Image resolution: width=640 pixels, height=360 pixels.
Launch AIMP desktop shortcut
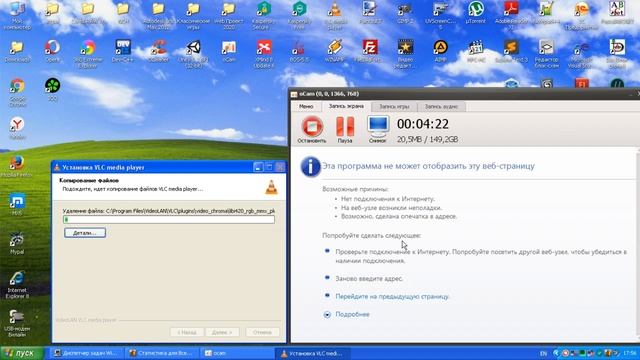pyautogui.click(x=440, y=51)
